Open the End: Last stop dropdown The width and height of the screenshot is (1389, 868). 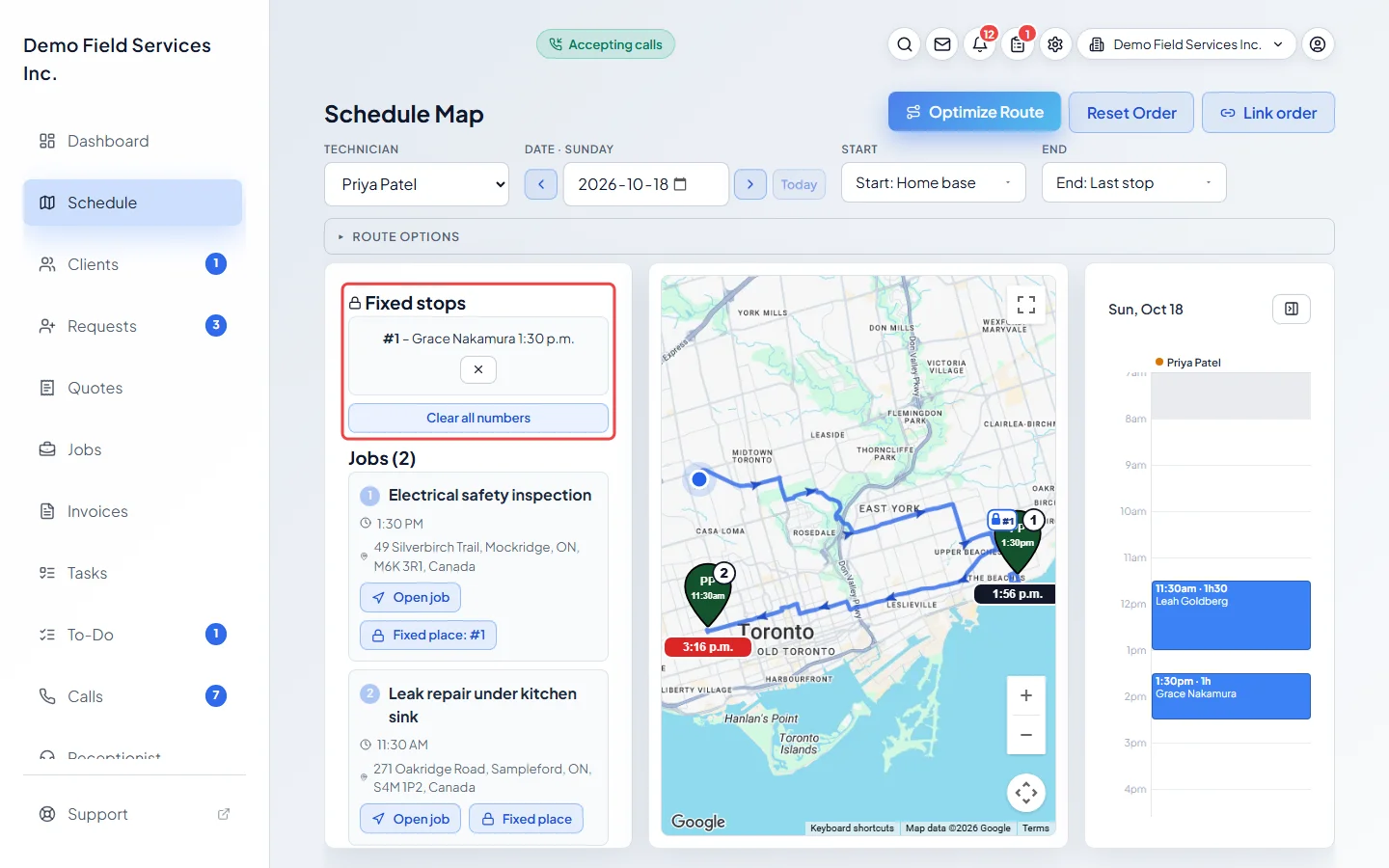(1134, 182)
